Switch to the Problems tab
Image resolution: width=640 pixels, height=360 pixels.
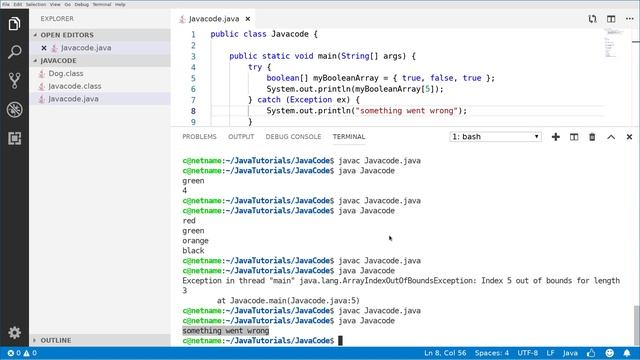coord(199,137)
